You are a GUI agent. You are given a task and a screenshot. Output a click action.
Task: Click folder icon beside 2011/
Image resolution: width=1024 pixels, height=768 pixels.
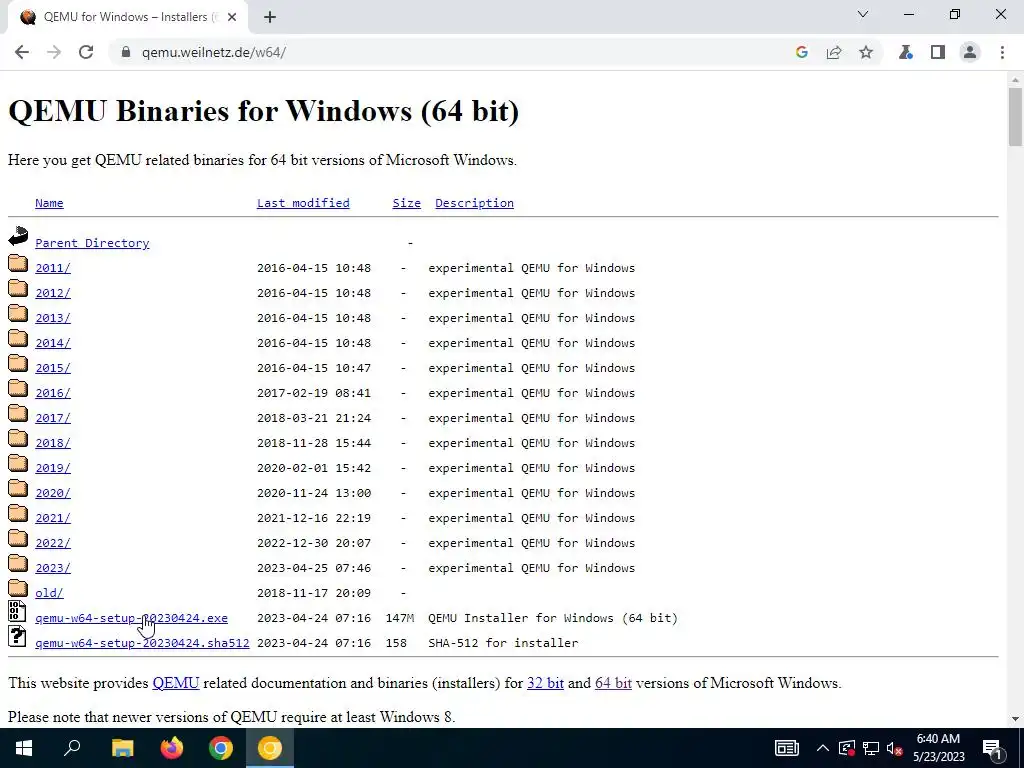18,263
